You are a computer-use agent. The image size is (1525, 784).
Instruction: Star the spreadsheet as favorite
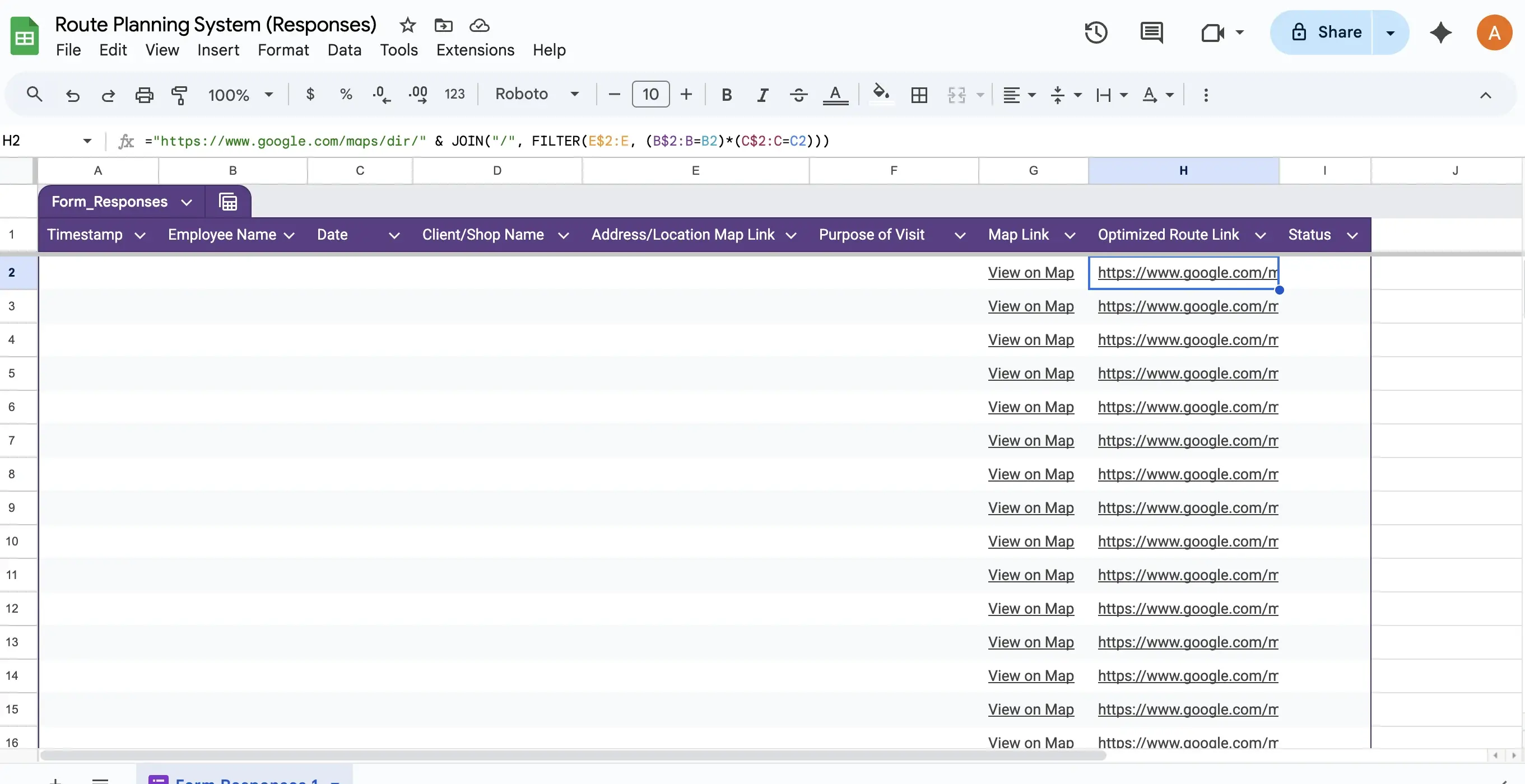coord(407,25)
